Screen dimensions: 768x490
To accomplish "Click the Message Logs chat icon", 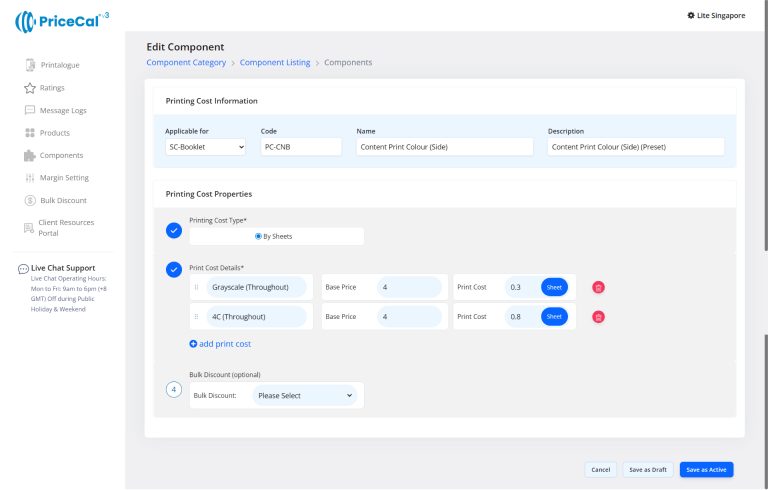I will pyautogui.click(x=30, y=110).
